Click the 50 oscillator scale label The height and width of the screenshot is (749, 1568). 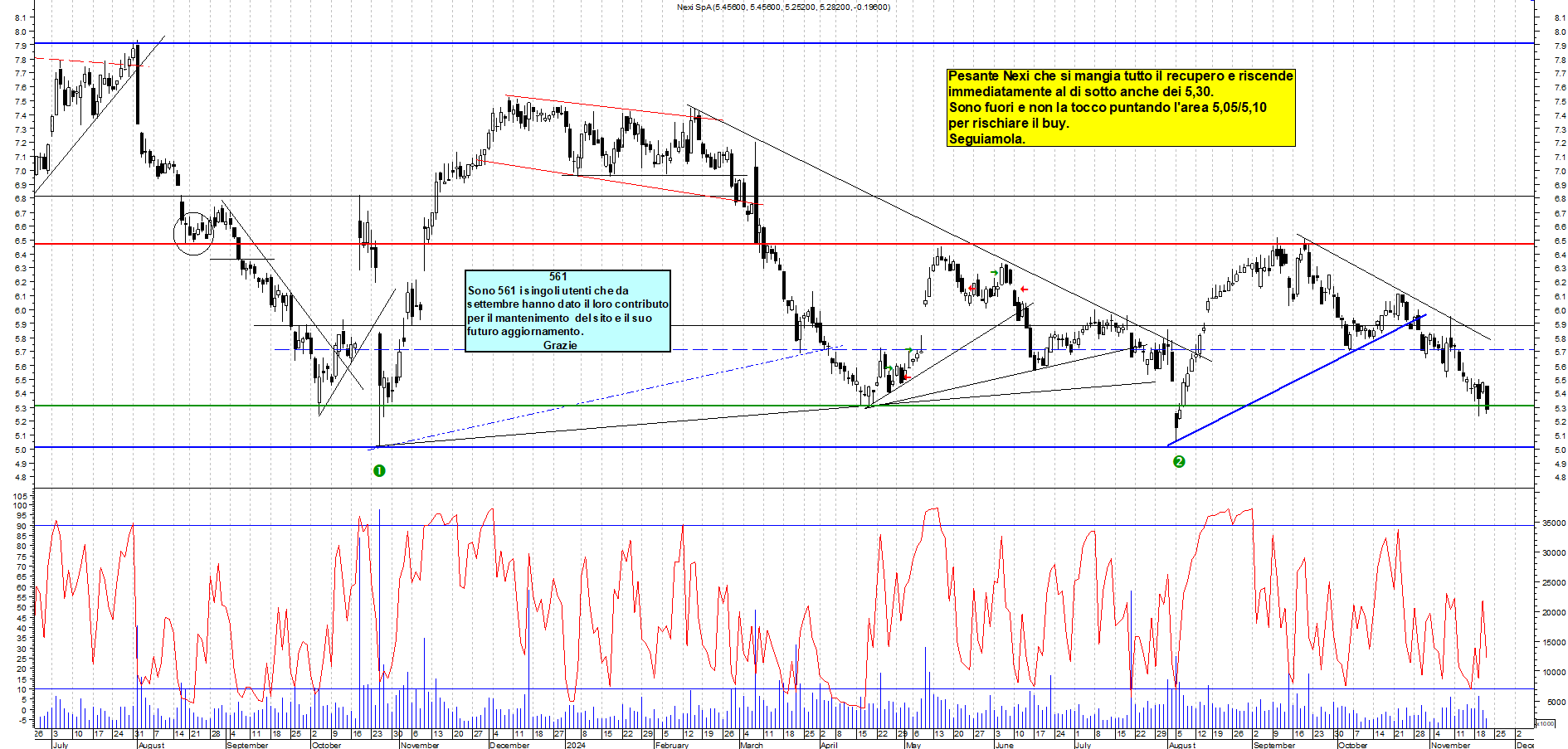pyautogui.click(x=22, y=608)
